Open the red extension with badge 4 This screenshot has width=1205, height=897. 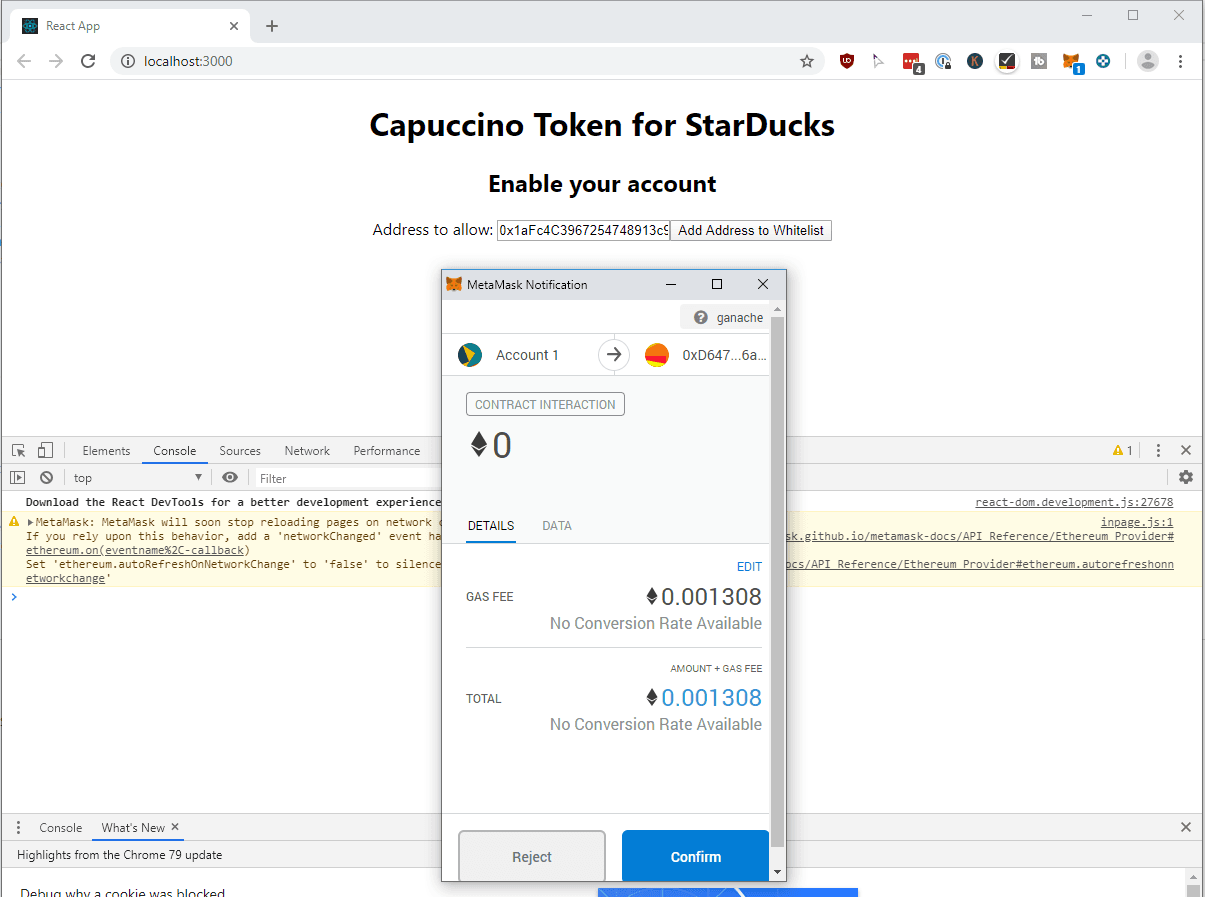click(911, 61)
